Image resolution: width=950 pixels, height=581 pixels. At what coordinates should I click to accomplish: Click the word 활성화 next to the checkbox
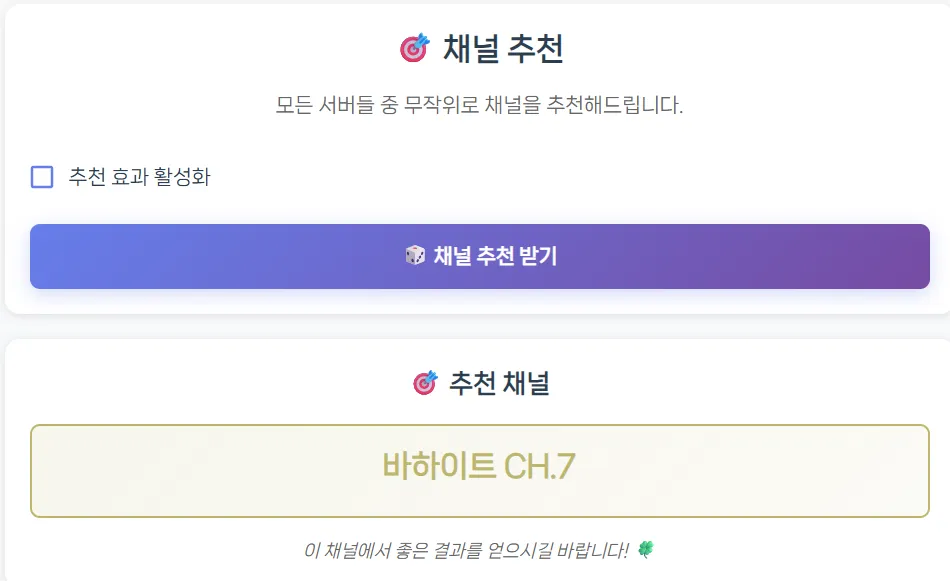pyautogui.click(x=183, y=177)
